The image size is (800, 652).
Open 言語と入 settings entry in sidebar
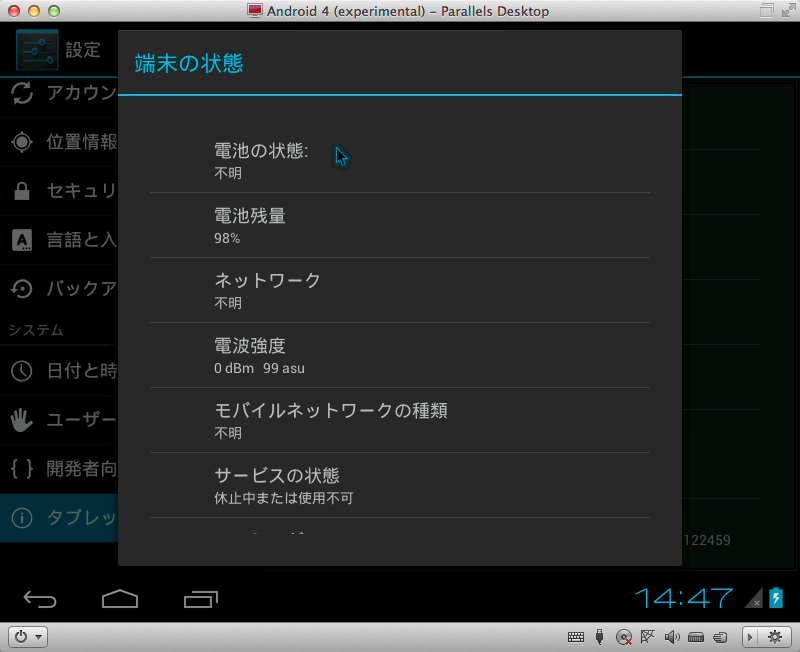click(x=59, y=240)
